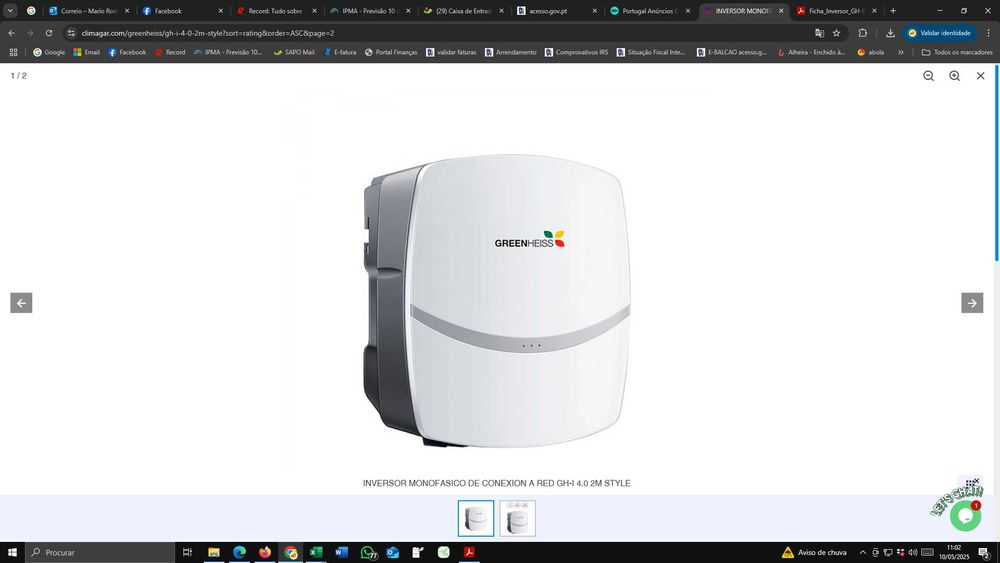The image size is (1000, 563).
Task: Switch to the Correio Mario tab
Action: 89,11
